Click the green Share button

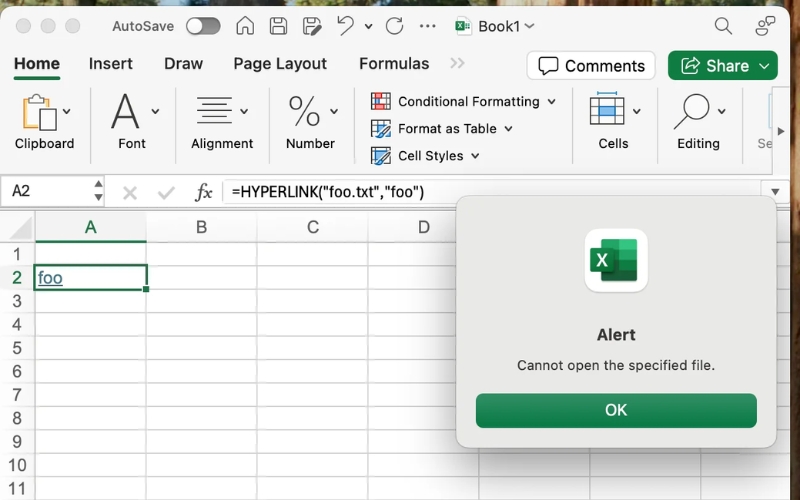(x=722, y=65)
